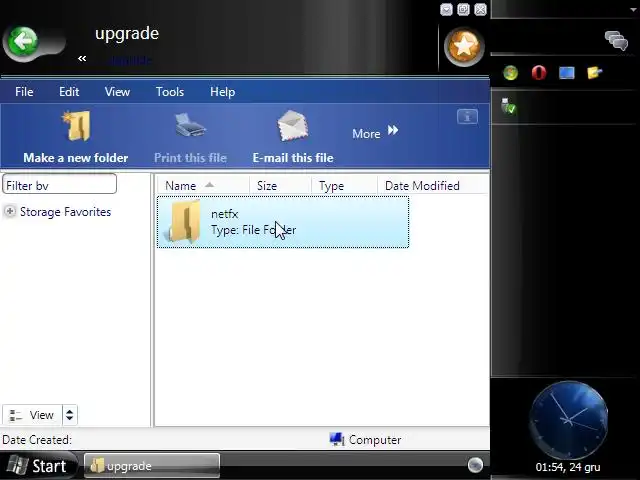The width and height of the screenshot is (640, 480).
Task: Launch Opera from the sidebar
Action: [539, 73]
